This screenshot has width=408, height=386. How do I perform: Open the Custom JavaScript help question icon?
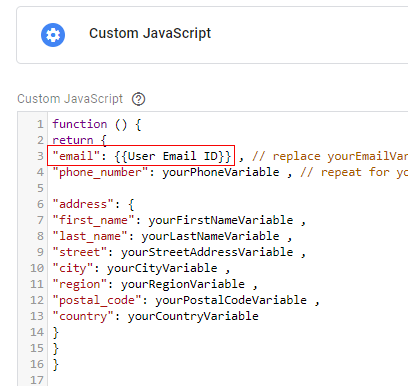point(138,99)
